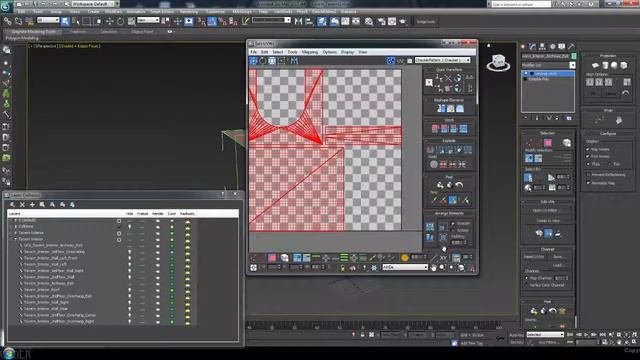
Task: Click the Collisions layer color swatch
Action: (172, 227)
